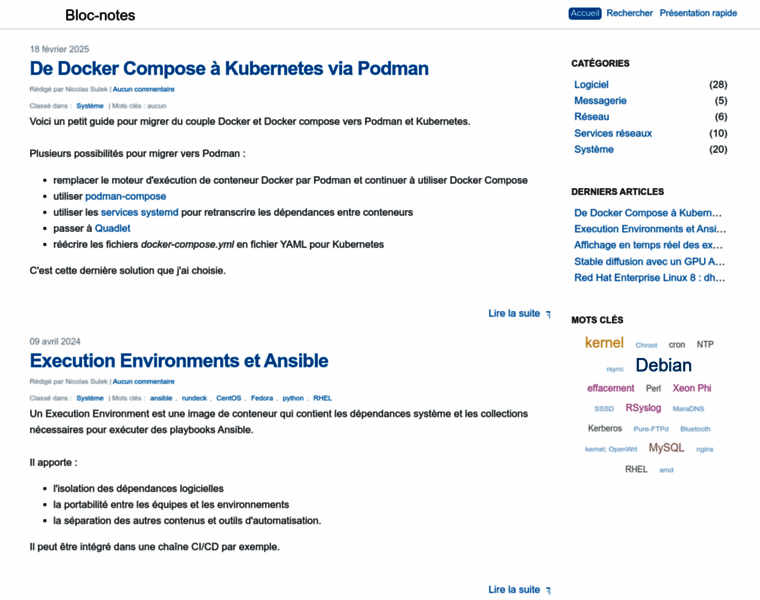
Task: Select the kernel tag in Mots clés
Action: pyautogui.click(x=604, y=343)
